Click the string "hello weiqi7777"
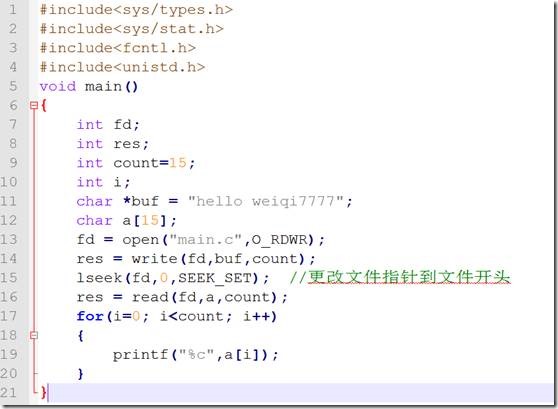 coord(265,201)
